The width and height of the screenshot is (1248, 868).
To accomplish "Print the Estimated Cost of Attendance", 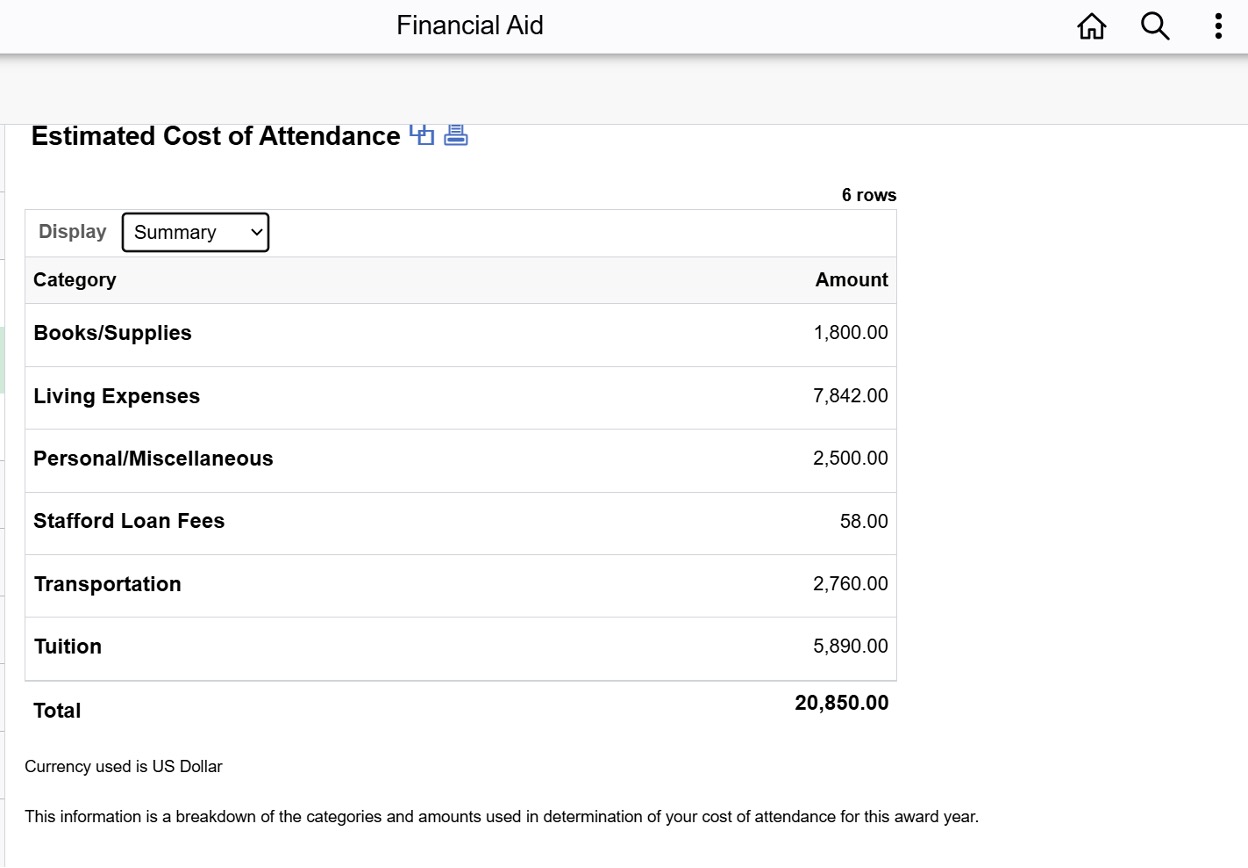I will tap(456, 135).
